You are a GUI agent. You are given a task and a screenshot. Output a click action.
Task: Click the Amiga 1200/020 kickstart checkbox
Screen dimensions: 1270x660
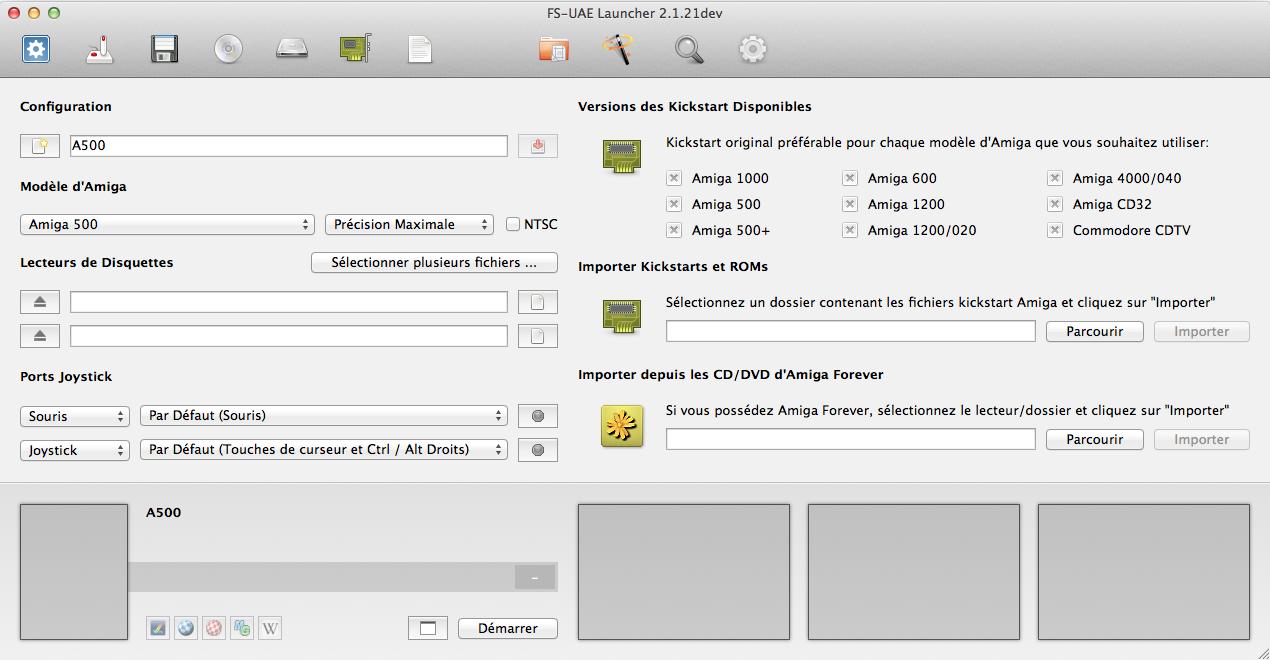(x=850, y=230)
